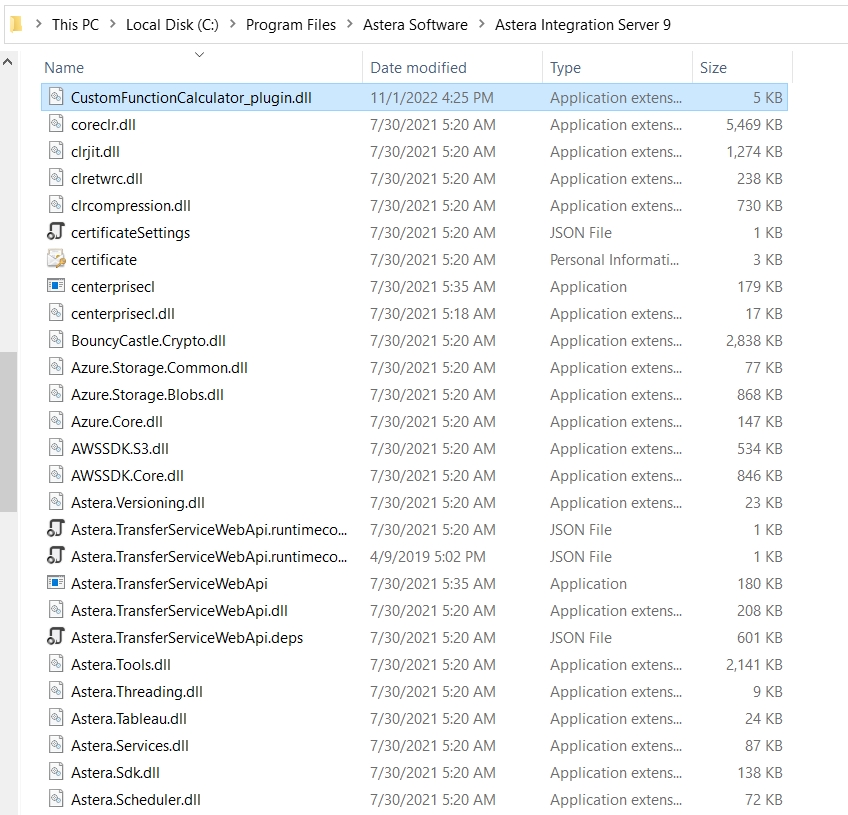This screenshot has width=848, height=815.
Task: Click the 2,141 KB size cell
Action: 754,665
